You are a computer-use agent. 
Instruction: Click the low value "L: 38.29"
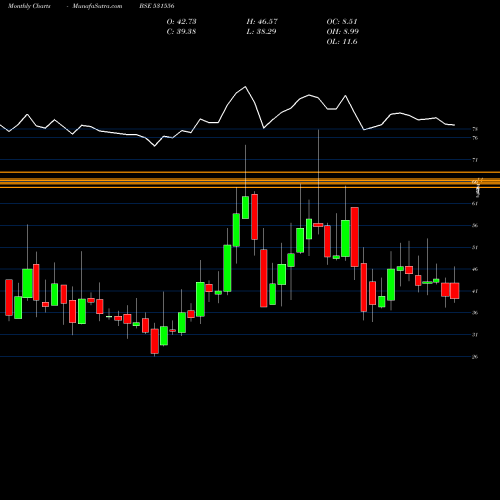tap(261, 31)
